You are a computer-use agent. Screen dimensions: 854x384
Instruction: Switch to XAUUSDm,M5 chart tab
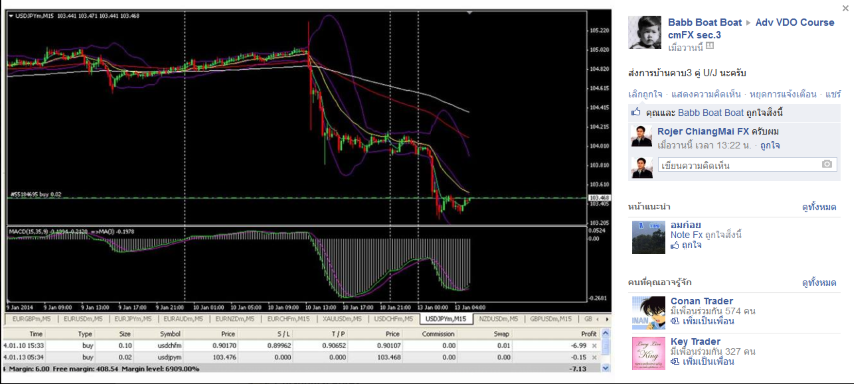pos(340,319)
